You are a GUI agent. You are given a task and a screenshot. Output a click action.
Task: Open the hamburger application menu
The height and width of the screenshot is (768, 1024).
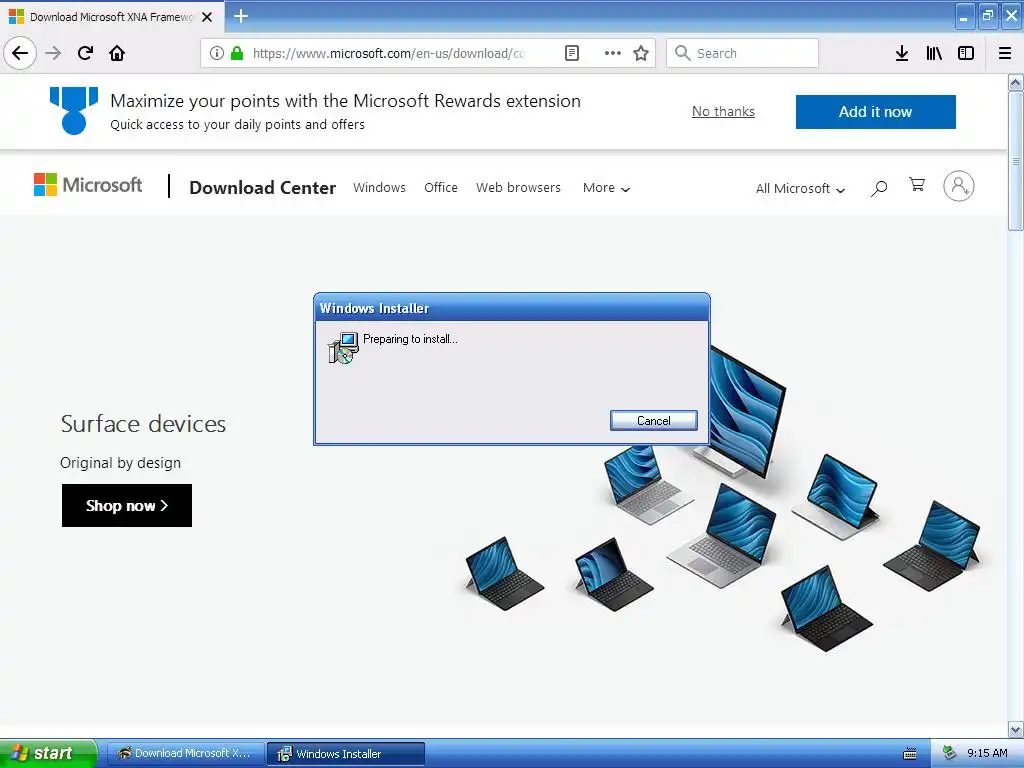(x=1005, y=53)
